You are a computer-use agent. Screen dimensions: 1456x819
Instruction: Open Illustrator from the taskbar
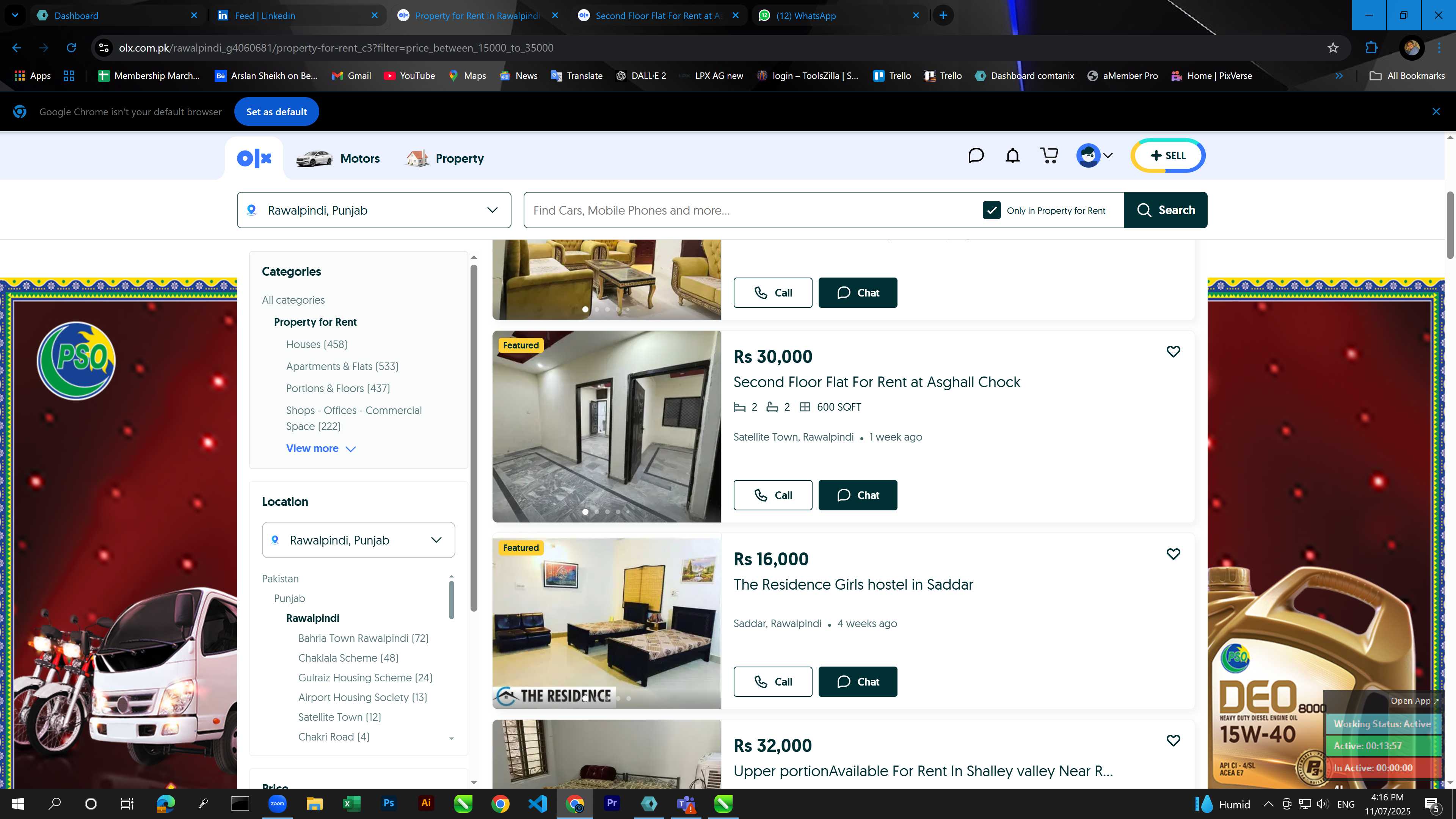pyautogui.click(x=425, y=803)
